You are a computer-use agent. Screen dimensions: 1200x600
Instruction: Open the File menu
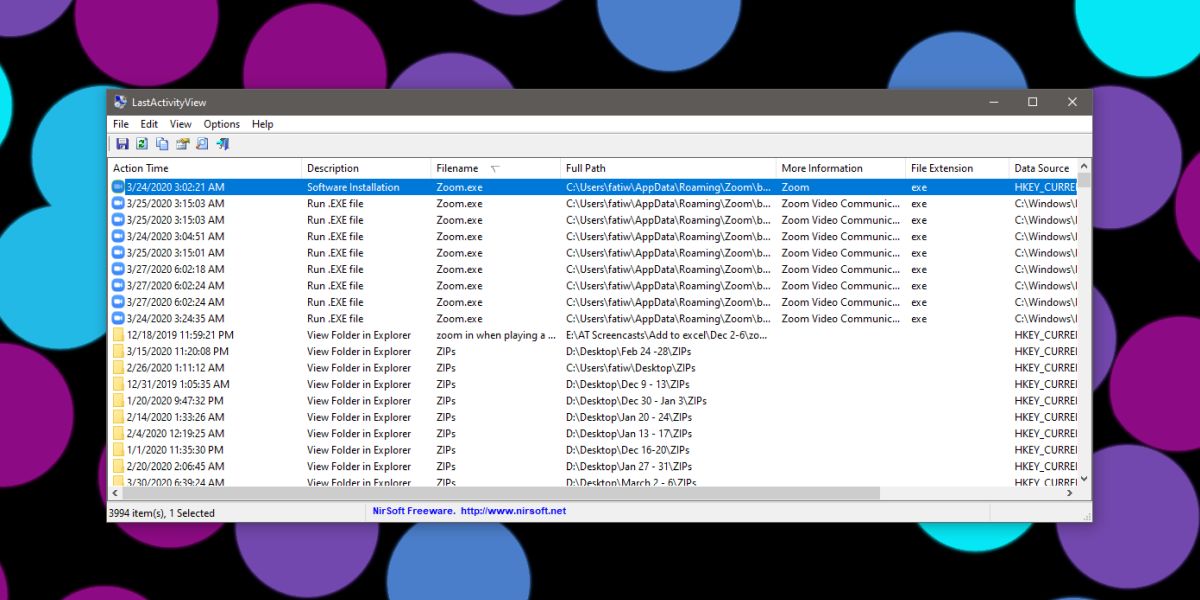pyautogui.click(x=121, y=124)
